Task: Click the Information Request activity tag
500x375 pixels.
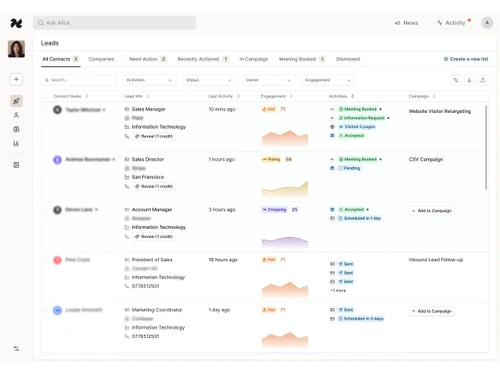Action: (x=361, y=118)
